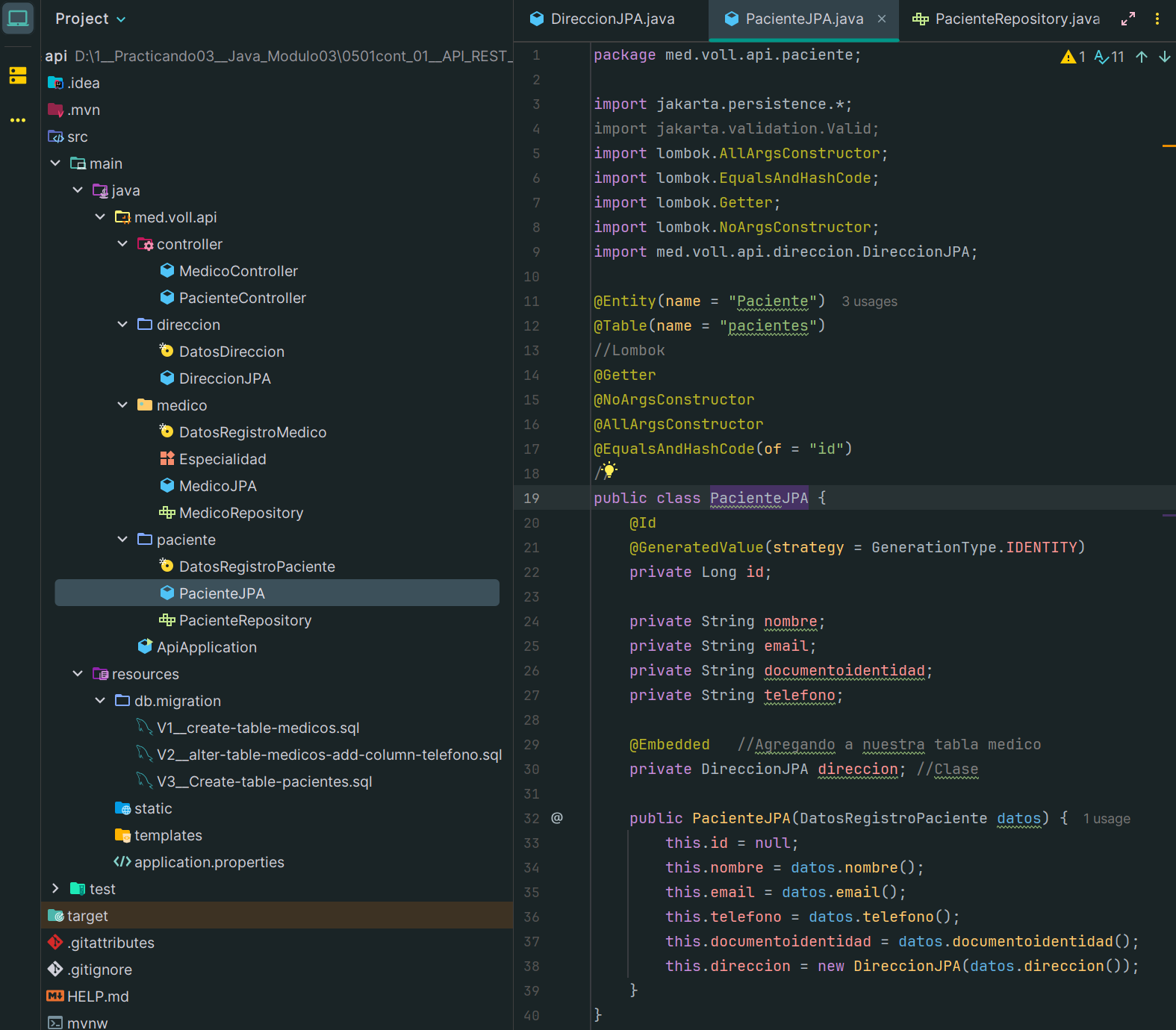1176x1030 pixels.
Task: Select the target folder
Action: point(277,916)
